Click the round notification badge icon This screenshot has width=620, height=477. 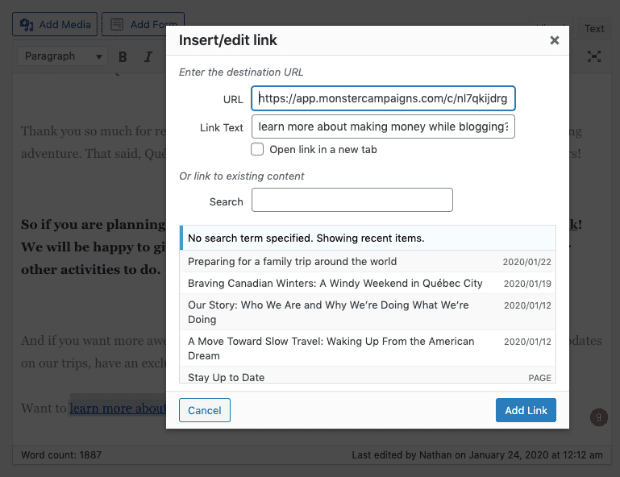[599, 417]
